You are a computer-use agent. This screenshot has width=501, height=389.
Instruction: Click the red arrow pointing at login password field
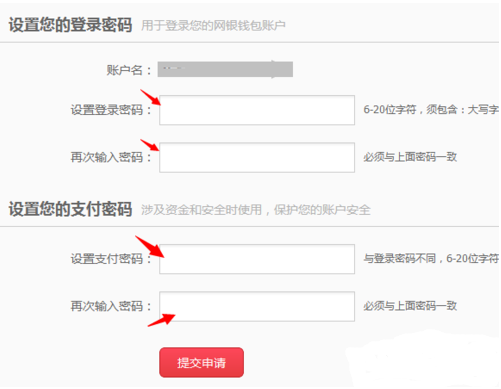click(x=150, y=97)
